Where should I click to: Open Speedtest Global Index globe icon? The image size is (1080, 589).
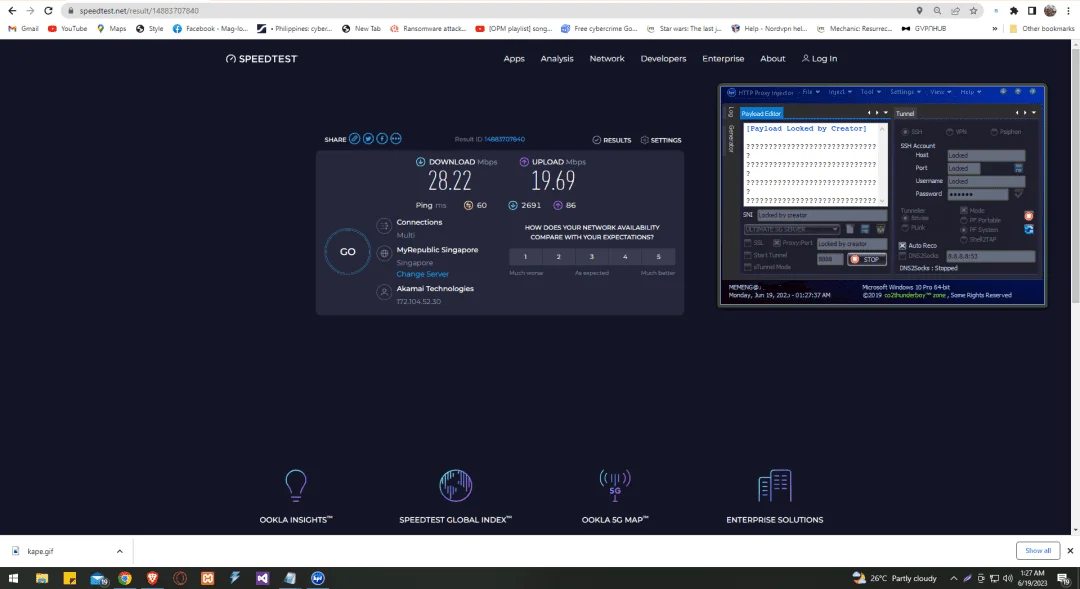click(x=455, y=485)
